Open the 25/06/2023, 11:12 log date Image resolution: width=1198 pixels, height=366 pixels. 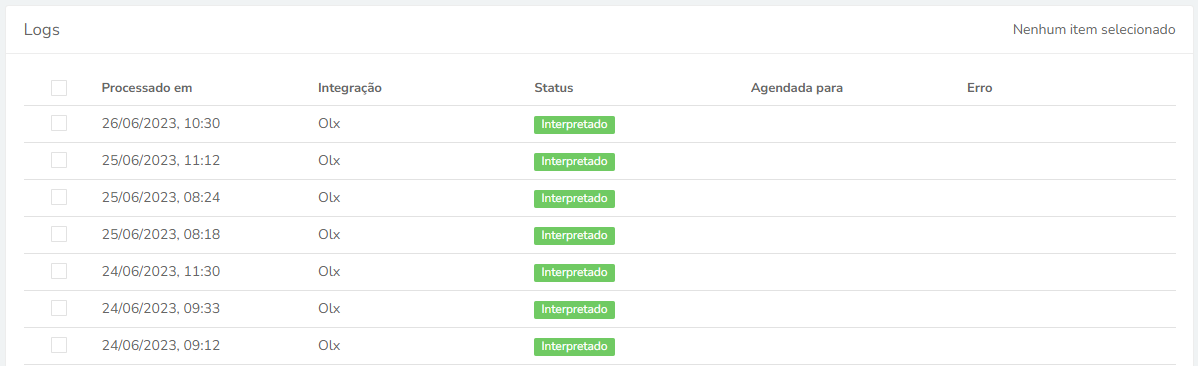[161, 160]
